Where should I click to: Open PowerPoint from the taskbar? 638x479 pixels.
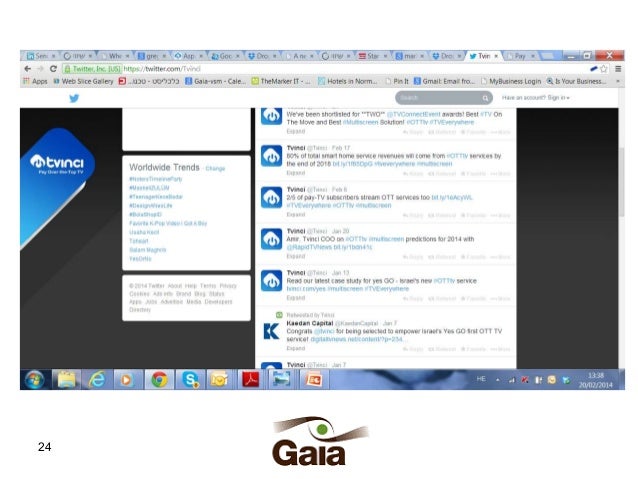313,380
